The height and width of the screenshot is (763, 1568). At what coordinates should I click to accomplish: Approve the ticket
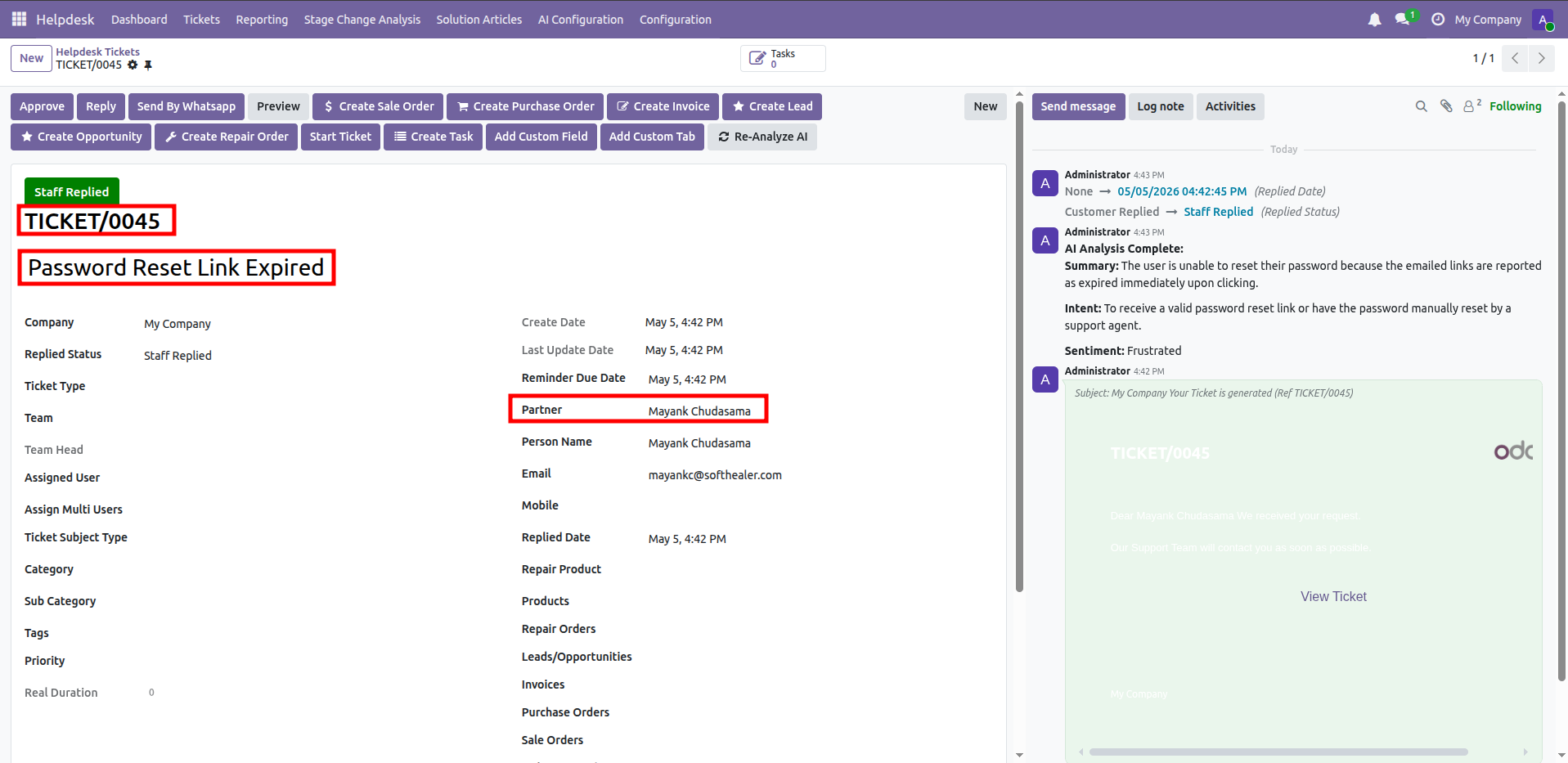click(42, 106)
